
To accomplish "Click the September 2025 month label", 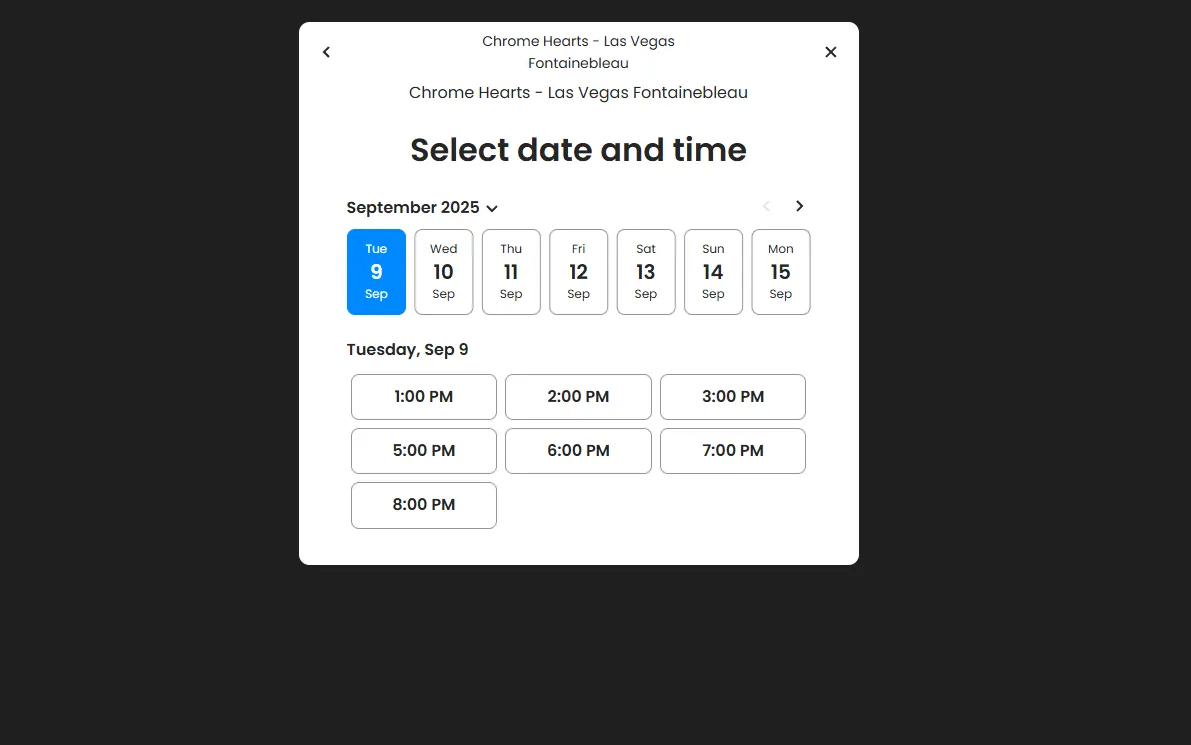I will pos(413,208).
